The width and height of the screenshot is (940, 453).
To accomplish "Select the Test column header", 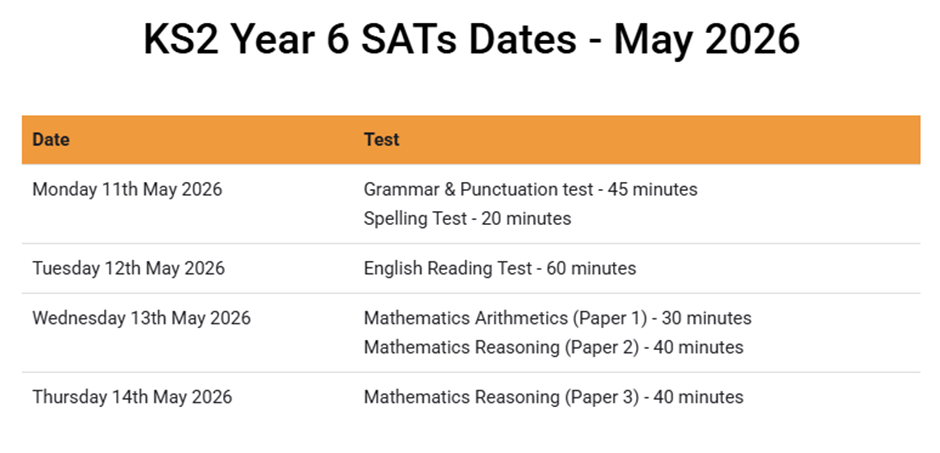I will [x=381, y=140].
